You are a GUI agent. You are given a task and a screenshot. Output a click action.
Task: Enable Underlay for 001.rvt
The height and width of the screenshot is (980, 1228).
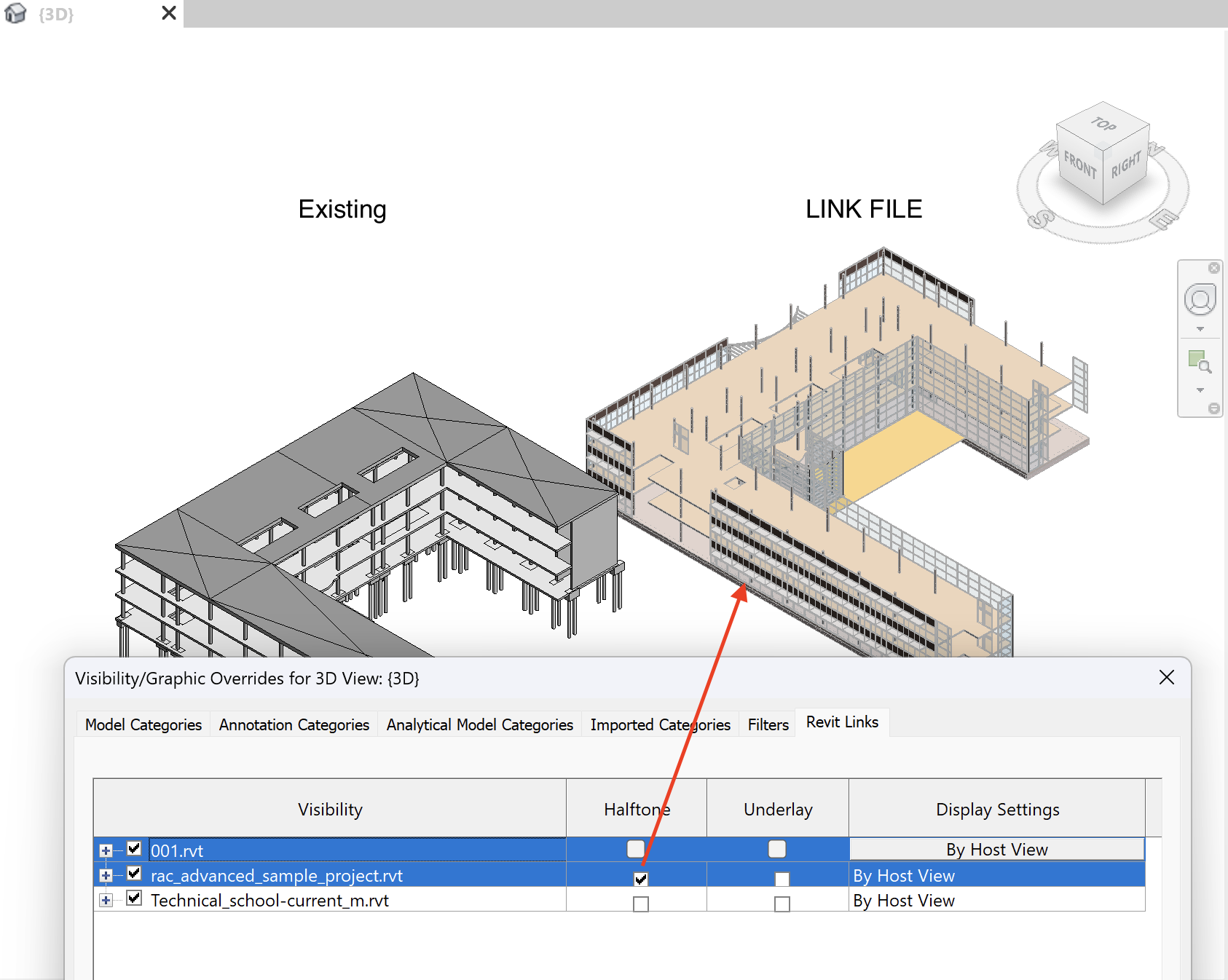click(777, 849)
